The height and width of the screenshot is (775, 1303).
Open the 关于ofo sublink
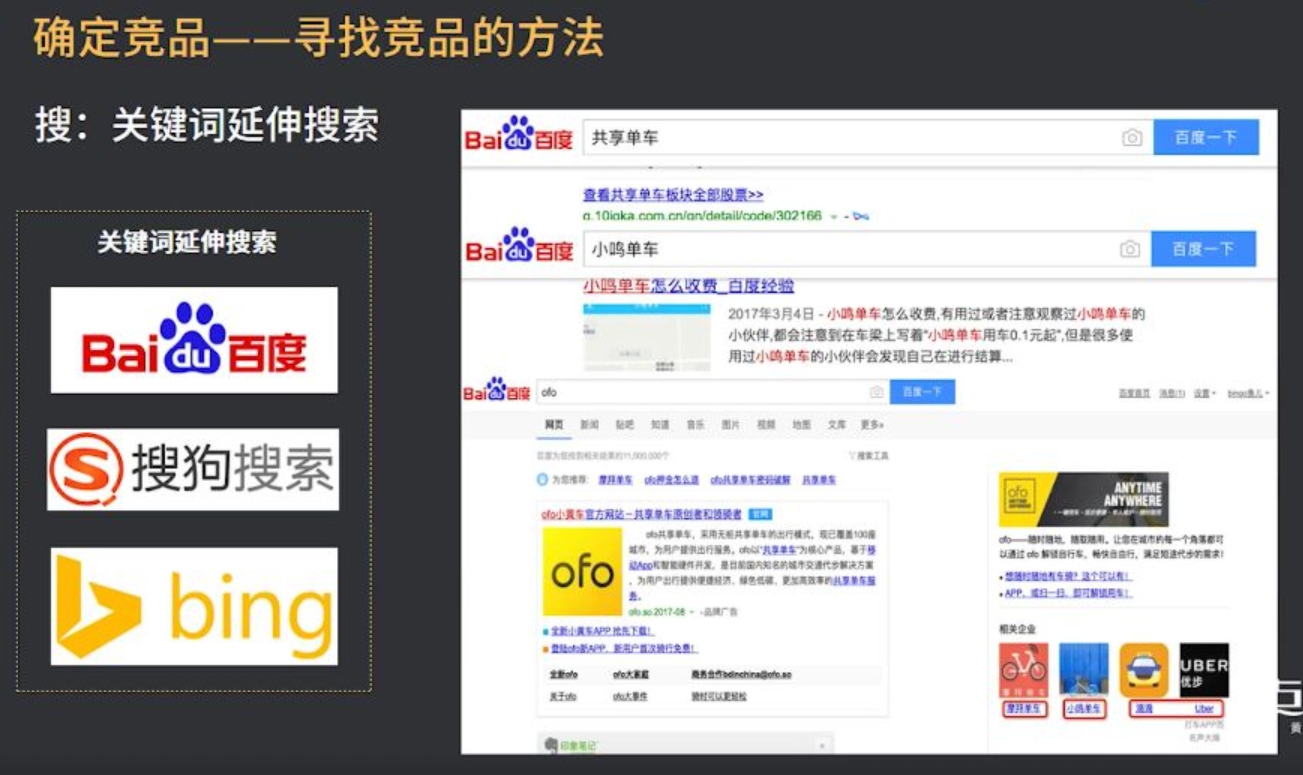click(563, 696)
